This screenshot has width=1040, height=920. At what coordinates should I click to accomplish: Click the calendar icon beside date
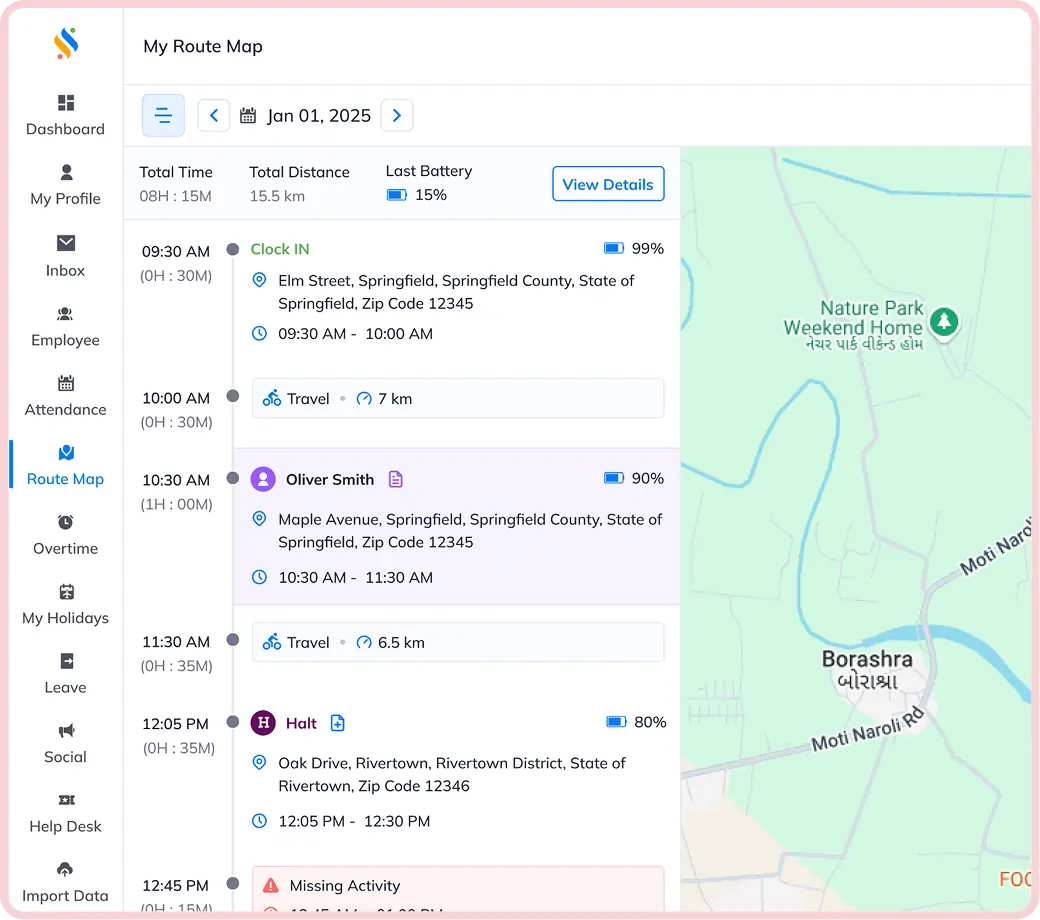point(247,115)
